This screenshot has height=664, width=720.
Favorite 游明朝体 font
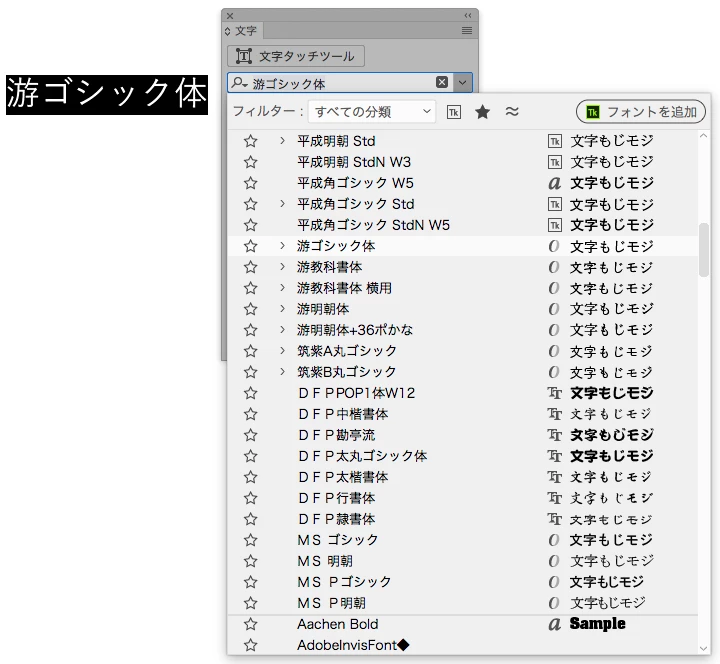tap(250, 309)
